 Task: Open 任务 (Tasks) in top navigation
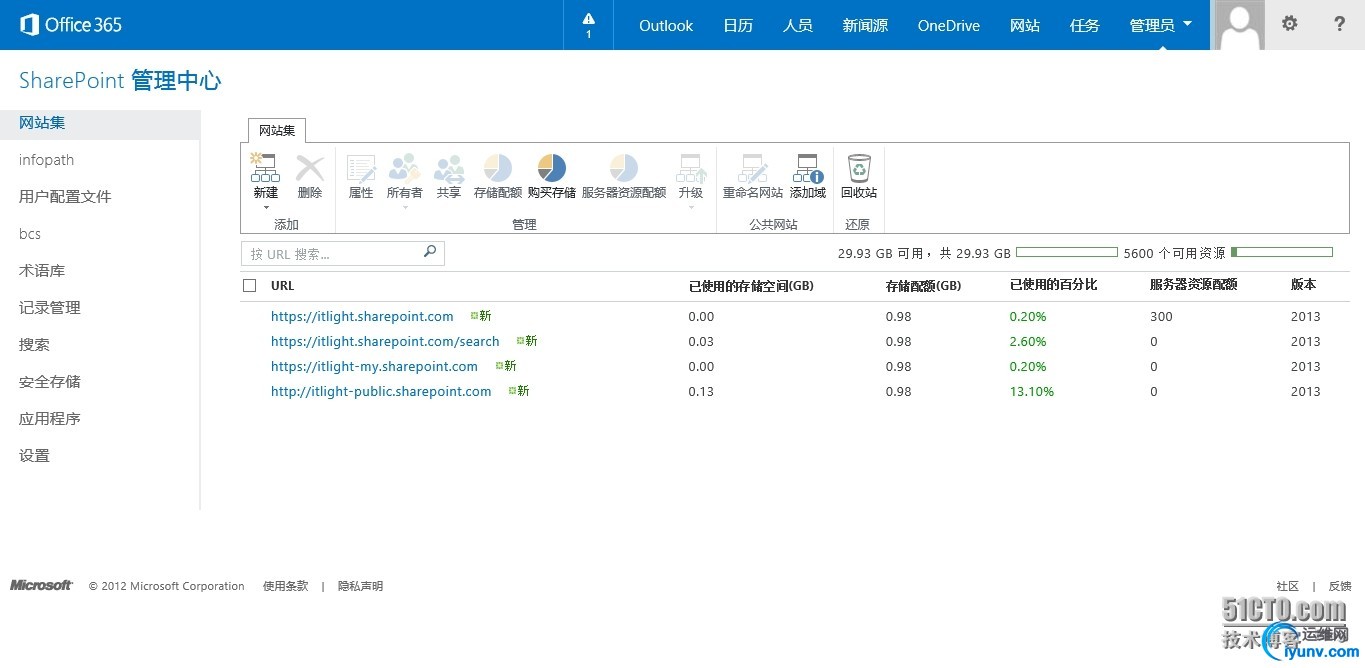pos(1085,26)
